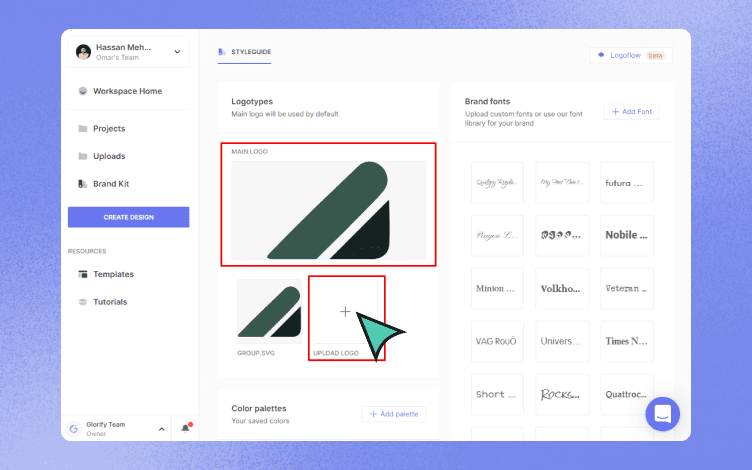Click the Workspace Home icon

[x=82, y=91]
